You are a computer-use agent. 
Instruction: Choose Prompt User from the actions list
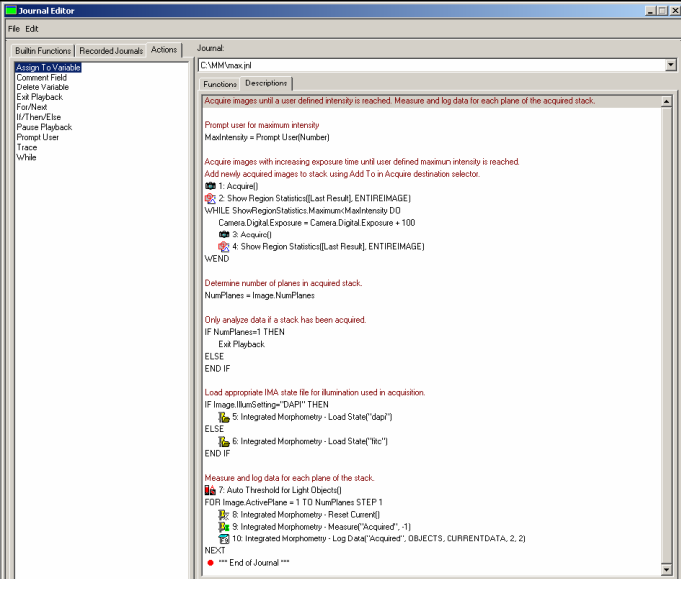click(37, 137)
